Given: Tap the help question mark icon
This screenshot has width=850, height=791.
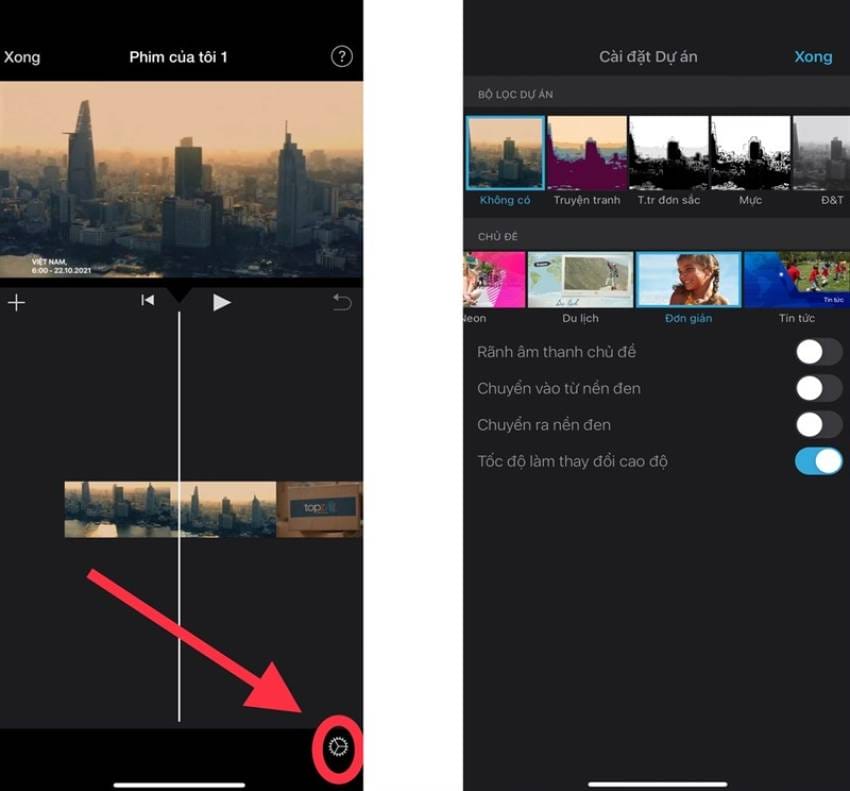Looking at the screenshot, I should click(x=341, y=57).
